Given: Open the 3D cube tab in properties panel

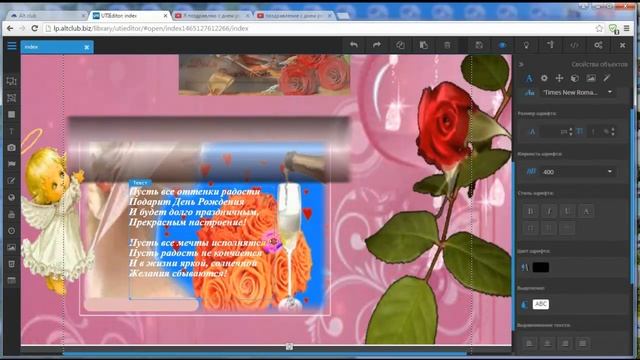Looking at the screenshot, I should [575, 78].
